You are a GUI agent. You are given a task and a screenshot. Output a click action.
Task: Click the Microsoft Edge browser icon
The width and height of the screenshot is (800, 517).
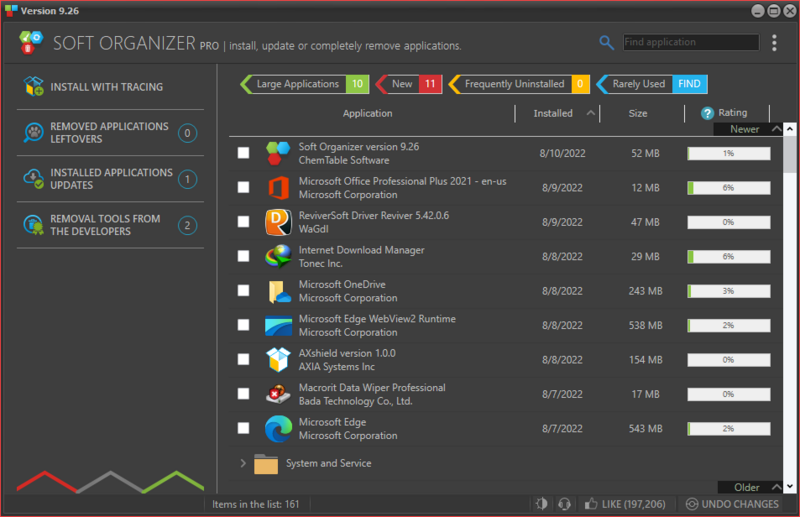(x=278, y=428)
